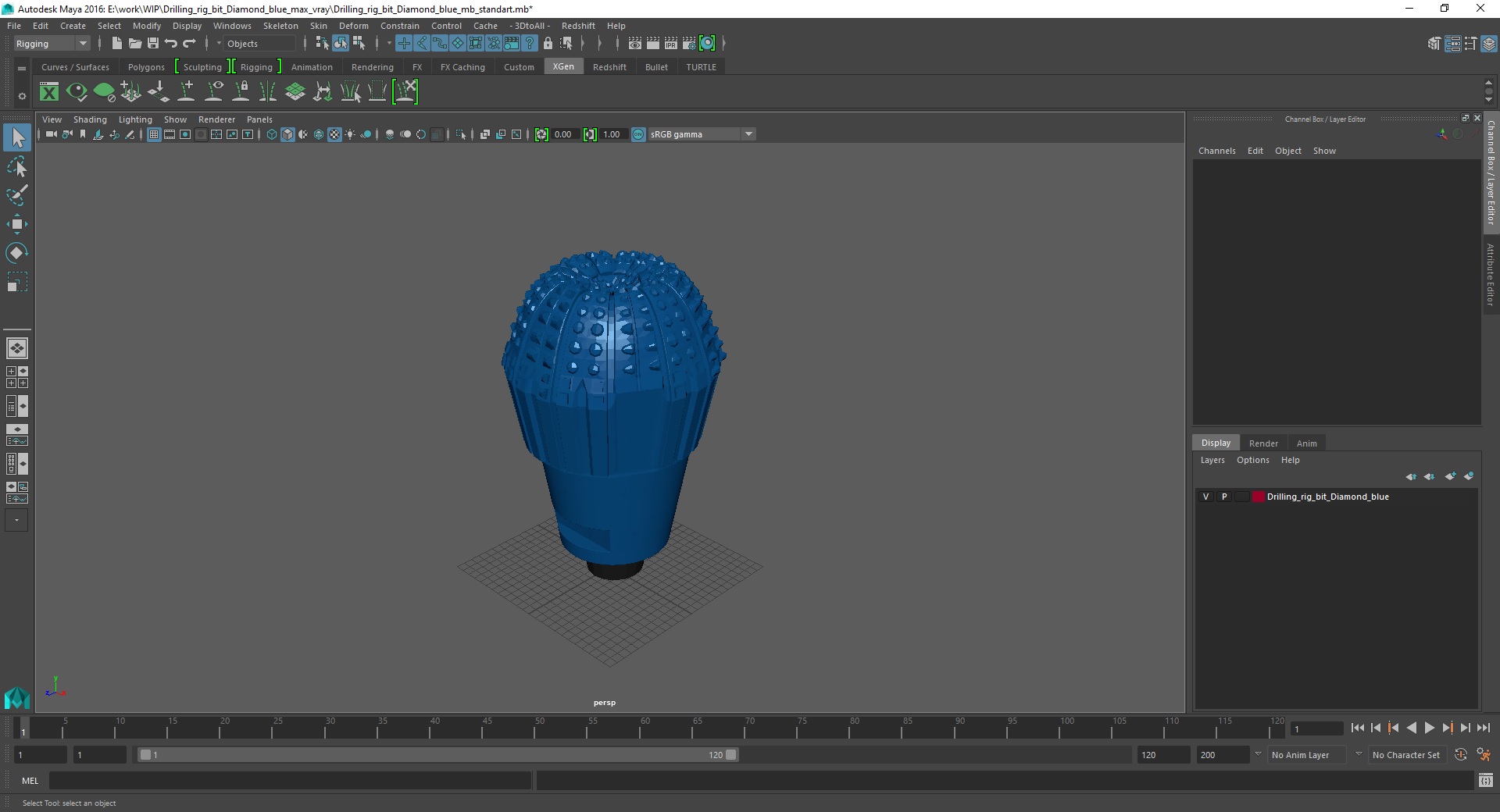The height and width of the screenshot is (812, 1500).
Task: Click the Undo arrow icon
Action: click(171, 44)
